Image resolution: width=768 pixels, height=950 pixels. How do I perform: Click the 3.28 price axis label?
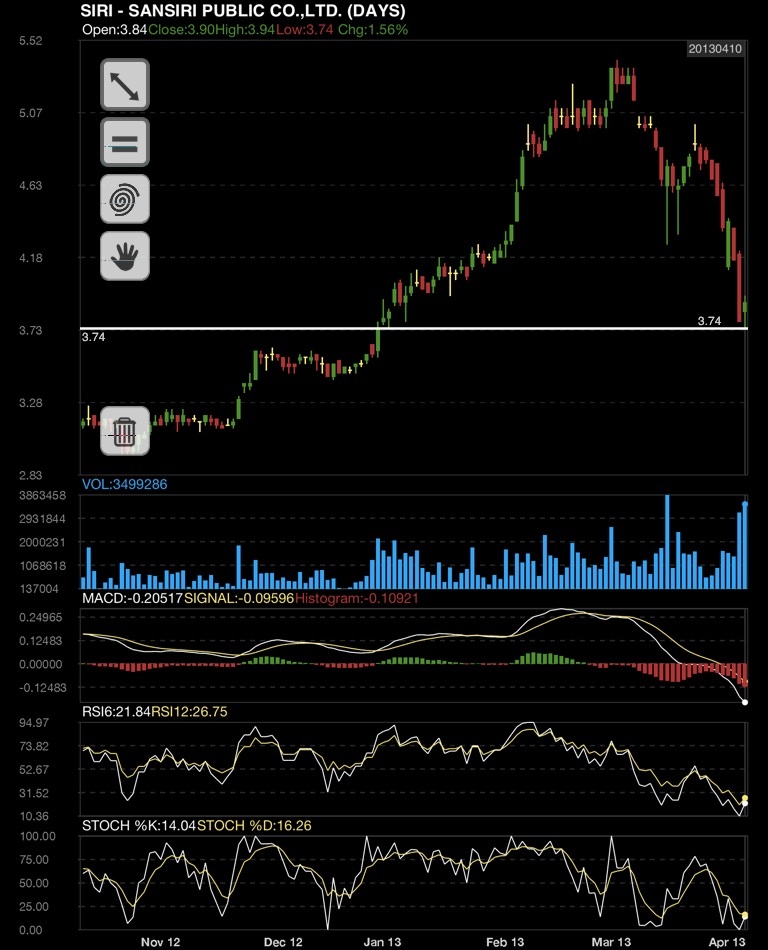31,403
